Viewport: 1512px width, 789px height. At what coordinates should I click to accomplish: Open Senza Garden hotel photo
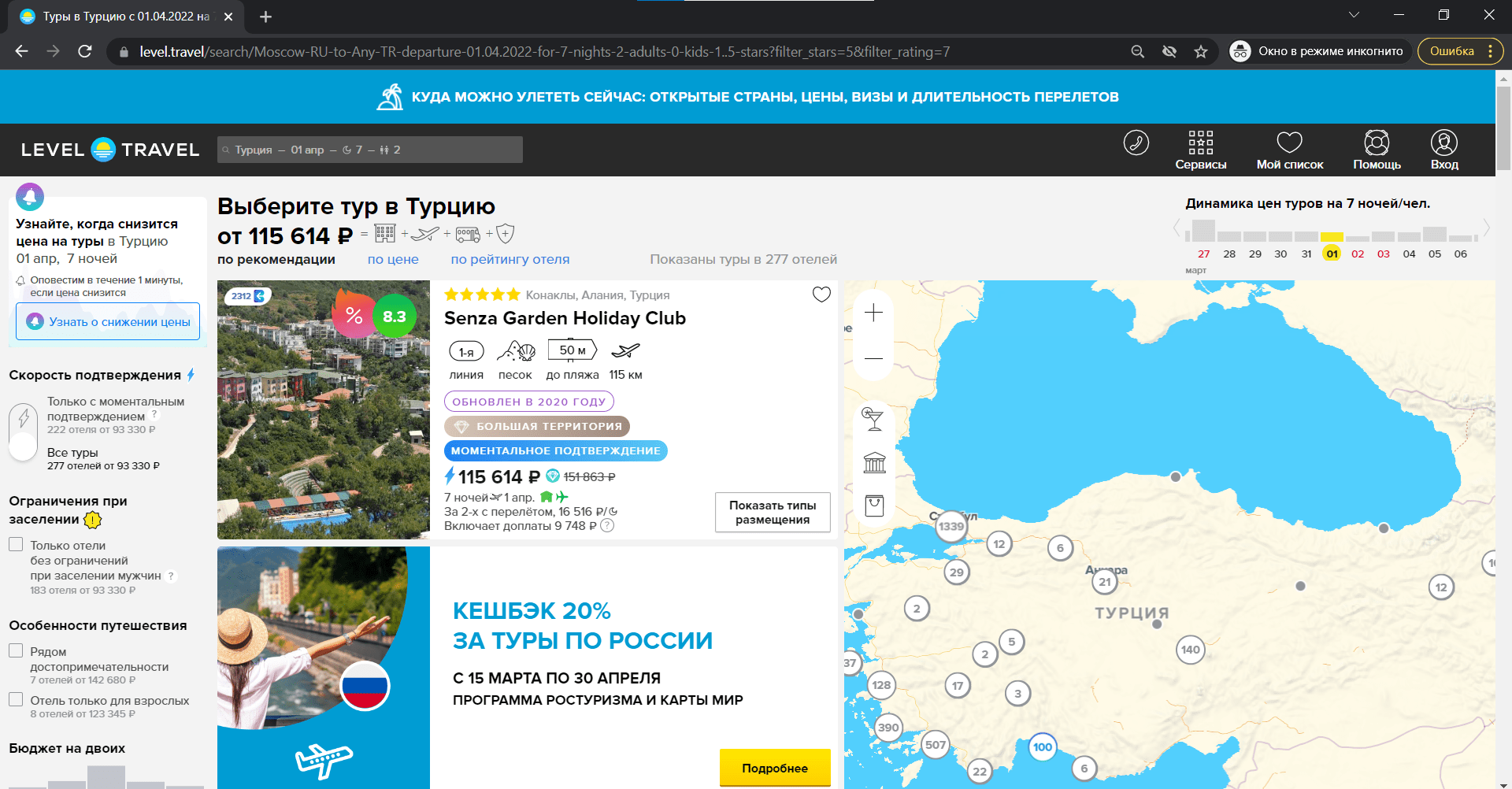coord(324,409)
